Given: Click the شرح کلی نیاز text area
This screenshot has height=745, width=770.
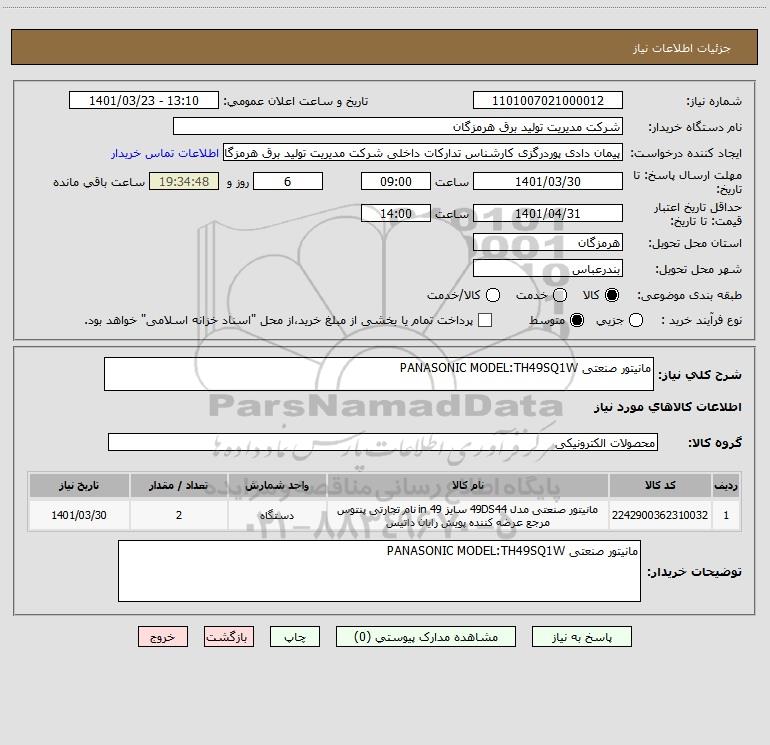Looking at the screenshot, I should pyautogui.click(x=379, y=374).
